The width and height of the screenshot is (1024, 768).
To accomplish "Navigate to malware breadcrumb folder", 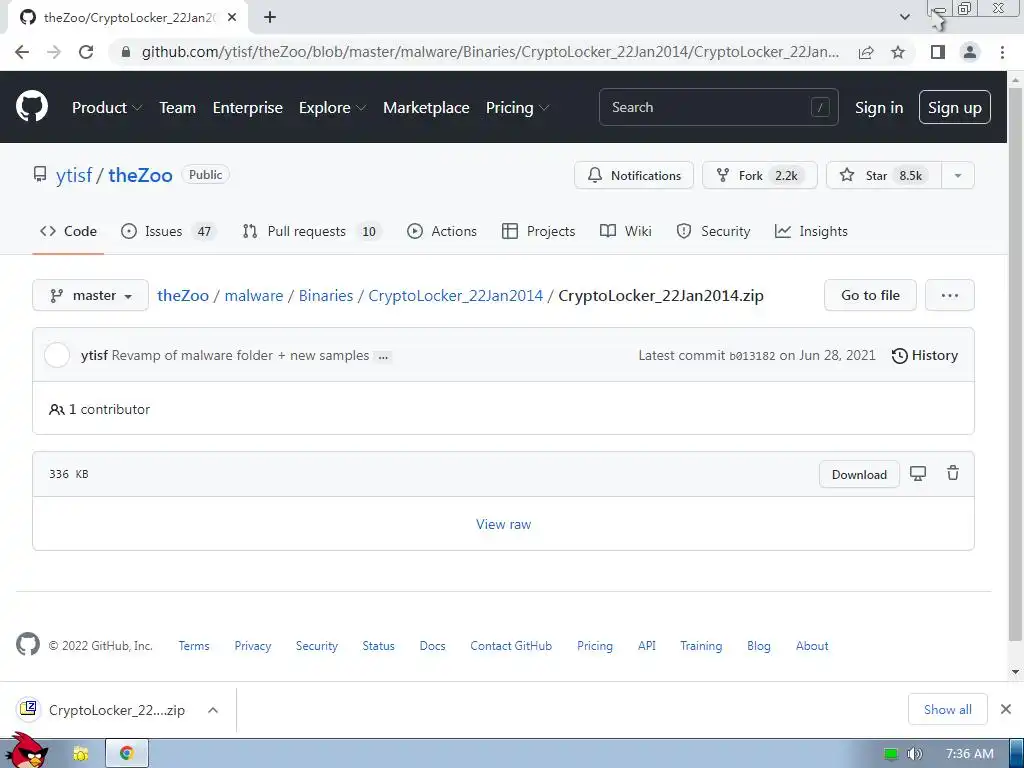I will pos(254,296).
